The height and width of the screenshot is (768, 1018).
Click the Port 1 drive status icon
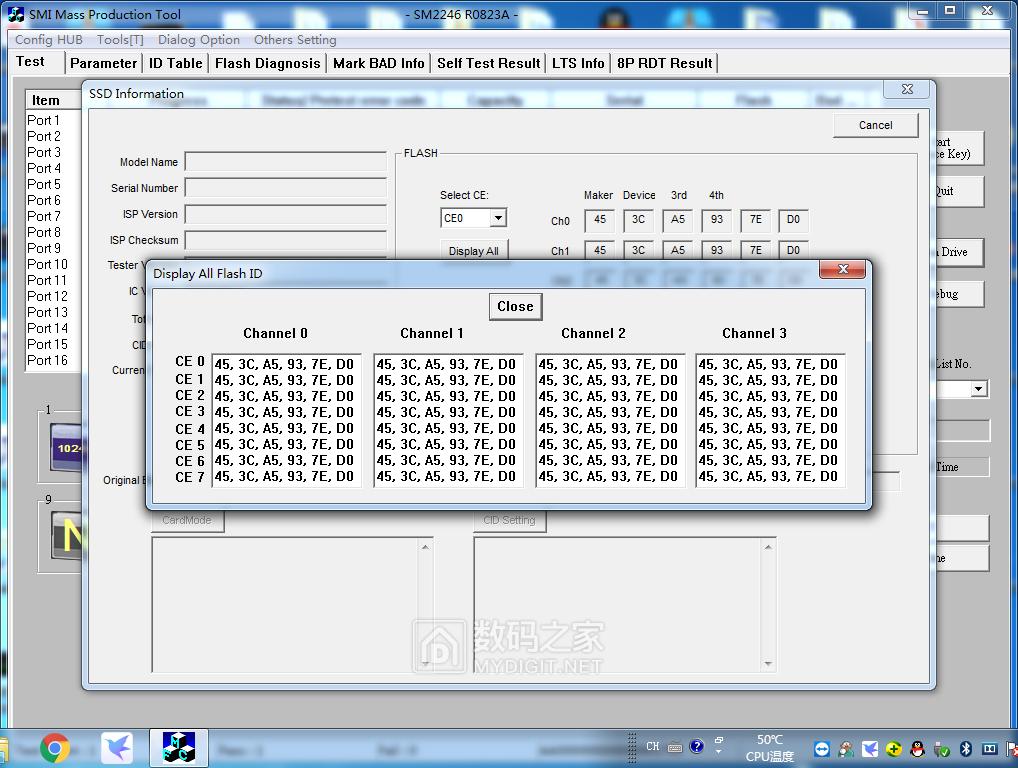[66, 448]
